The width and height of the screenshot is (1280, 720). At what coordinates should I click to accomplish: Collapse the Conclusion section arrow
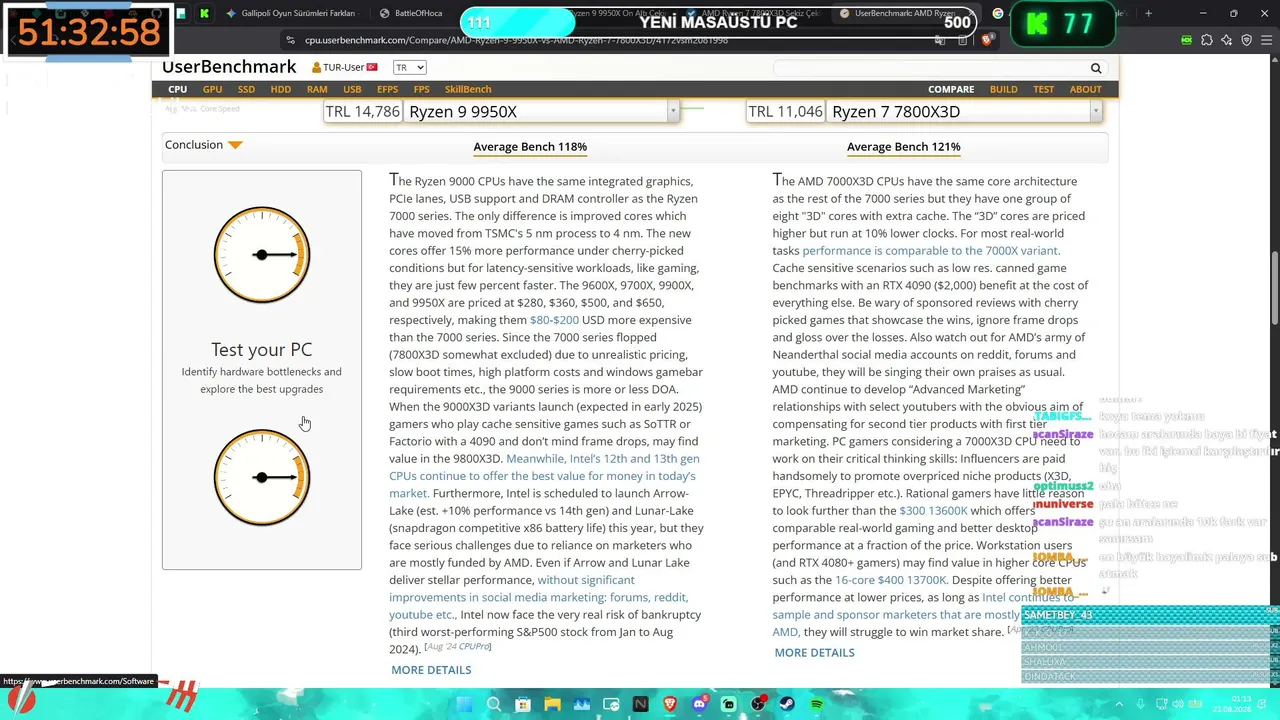pos(235,145)
